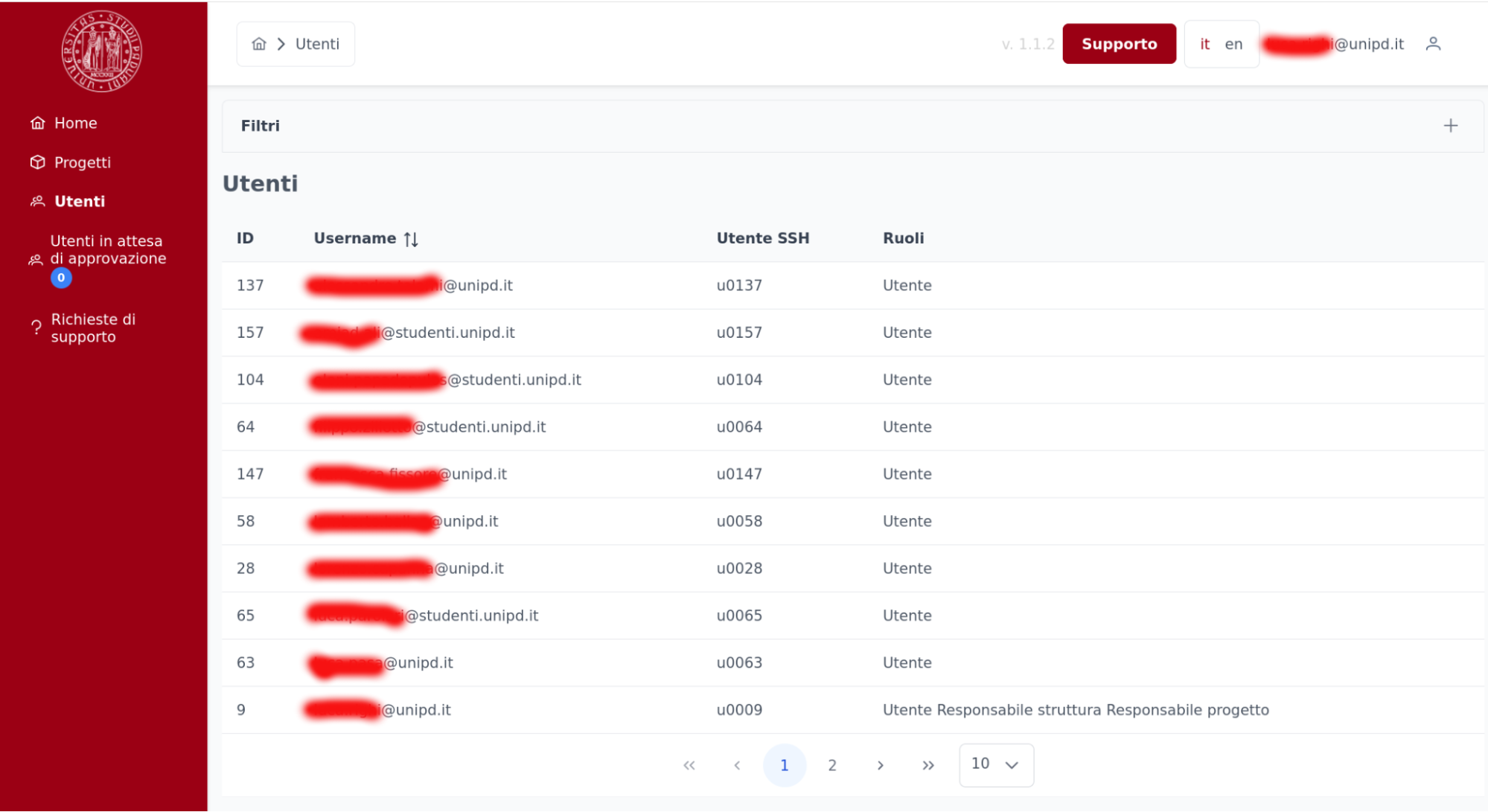Jump to first page double arrow
1488x812 pixels.
[689, 765]
